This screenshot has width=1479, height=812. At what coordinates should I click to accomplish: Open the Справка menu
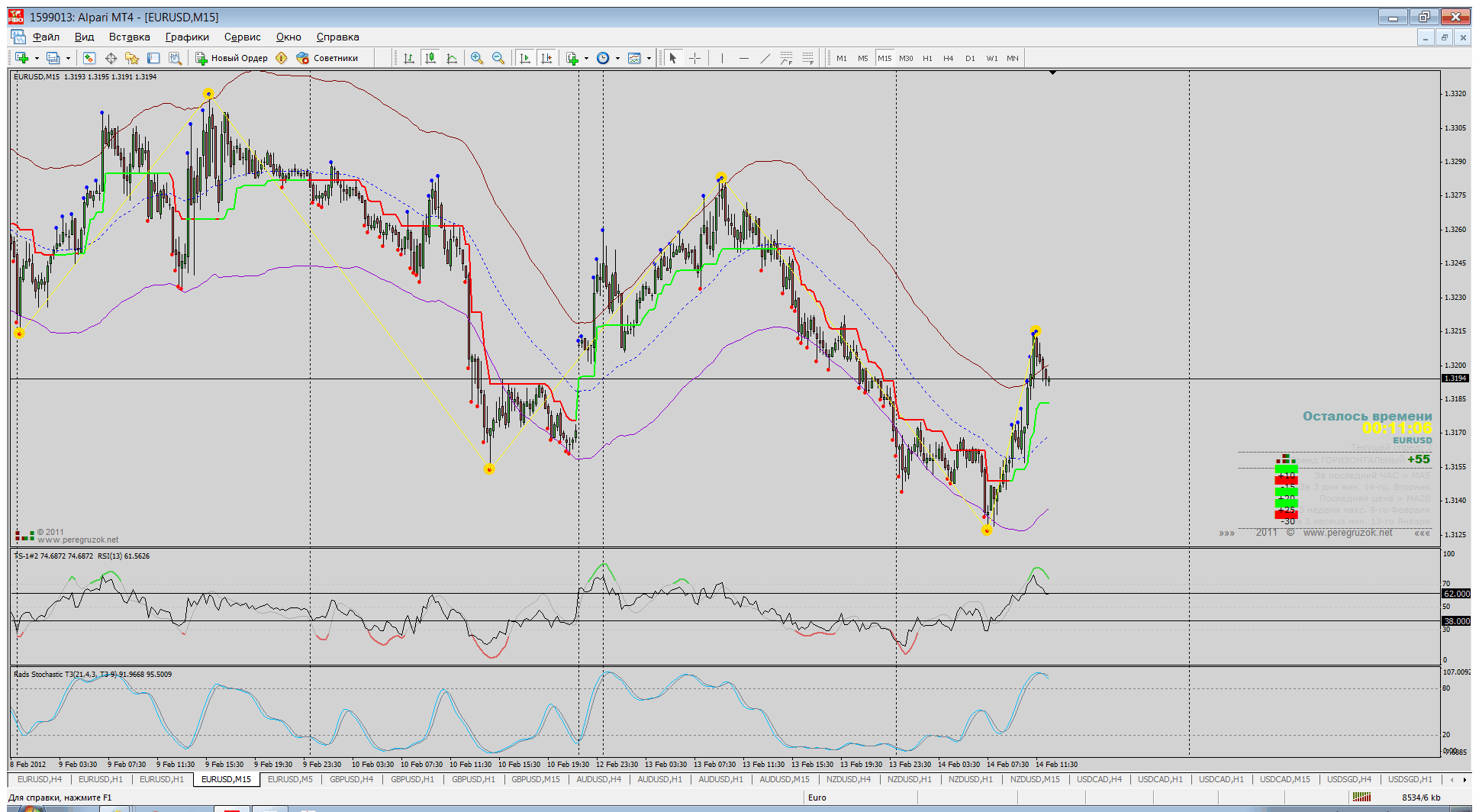click(x=337, y=37)
